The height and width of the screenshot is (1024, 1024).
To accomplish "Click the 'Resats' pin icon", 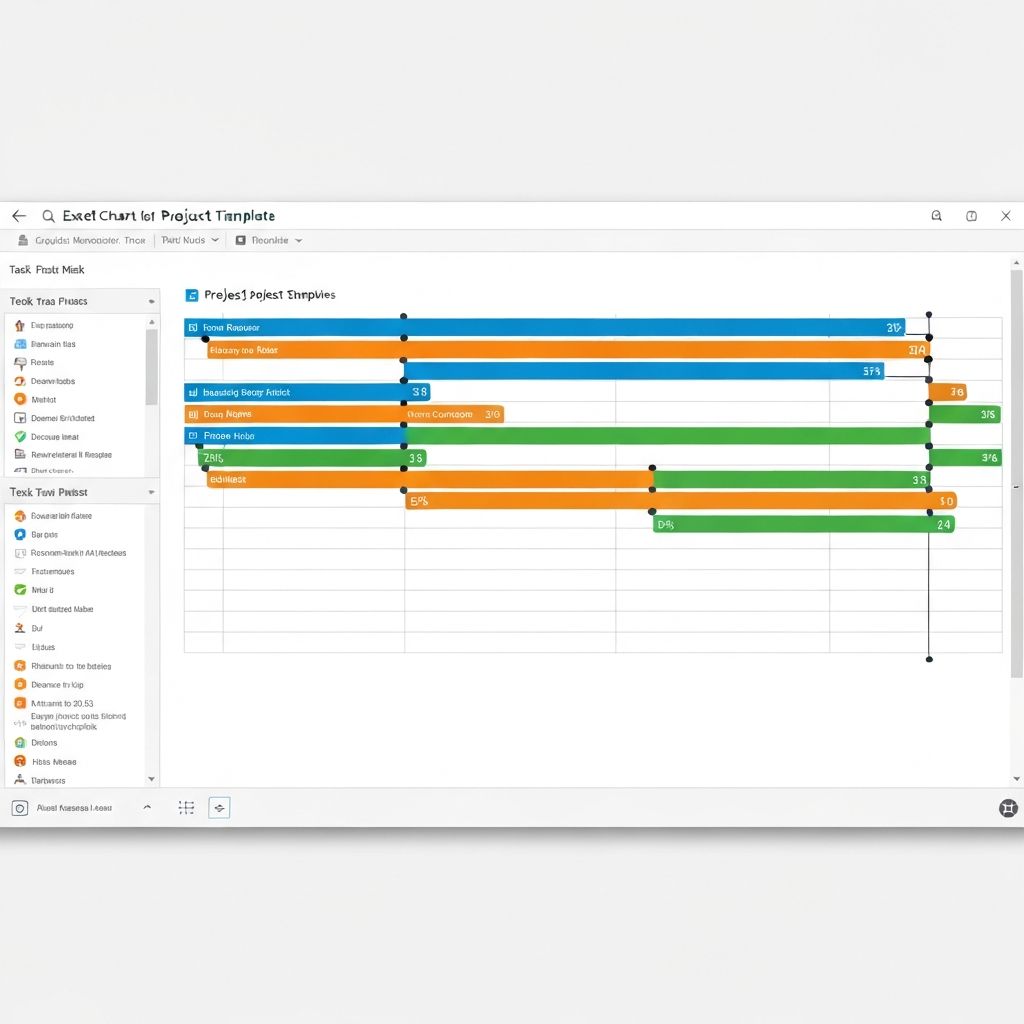I will tap(20, 362).
